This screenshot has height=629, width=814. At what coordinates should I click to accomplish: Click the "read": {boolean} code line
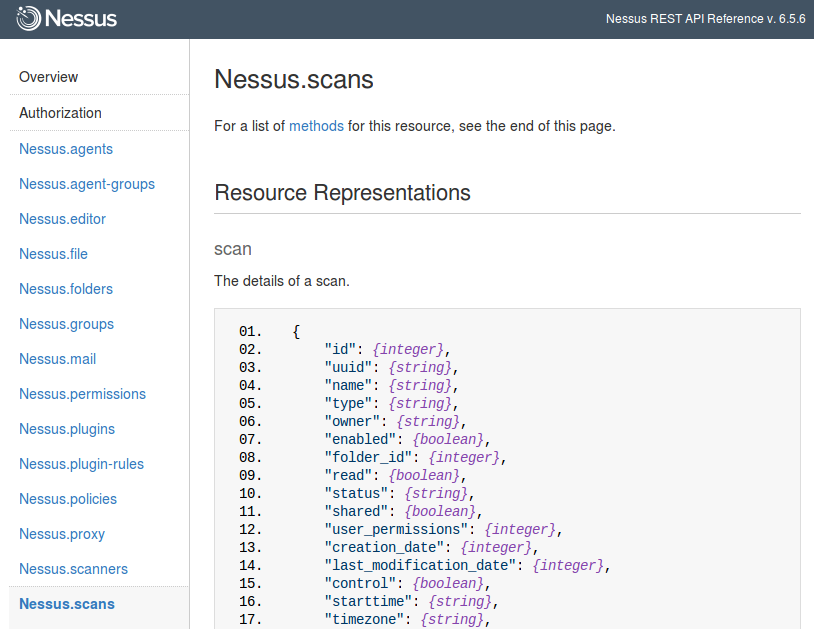(396, 475)
